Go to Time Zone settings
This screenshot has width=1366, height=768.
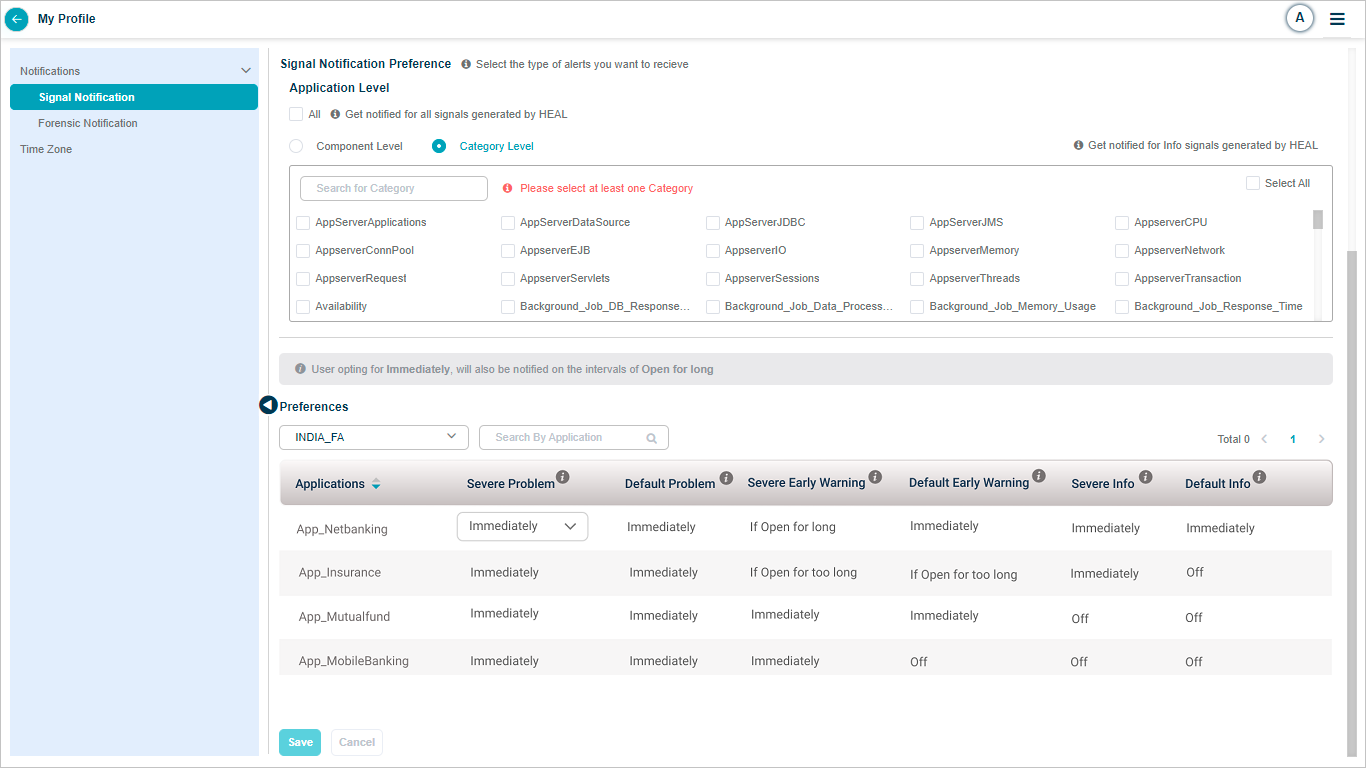(46, 149)
